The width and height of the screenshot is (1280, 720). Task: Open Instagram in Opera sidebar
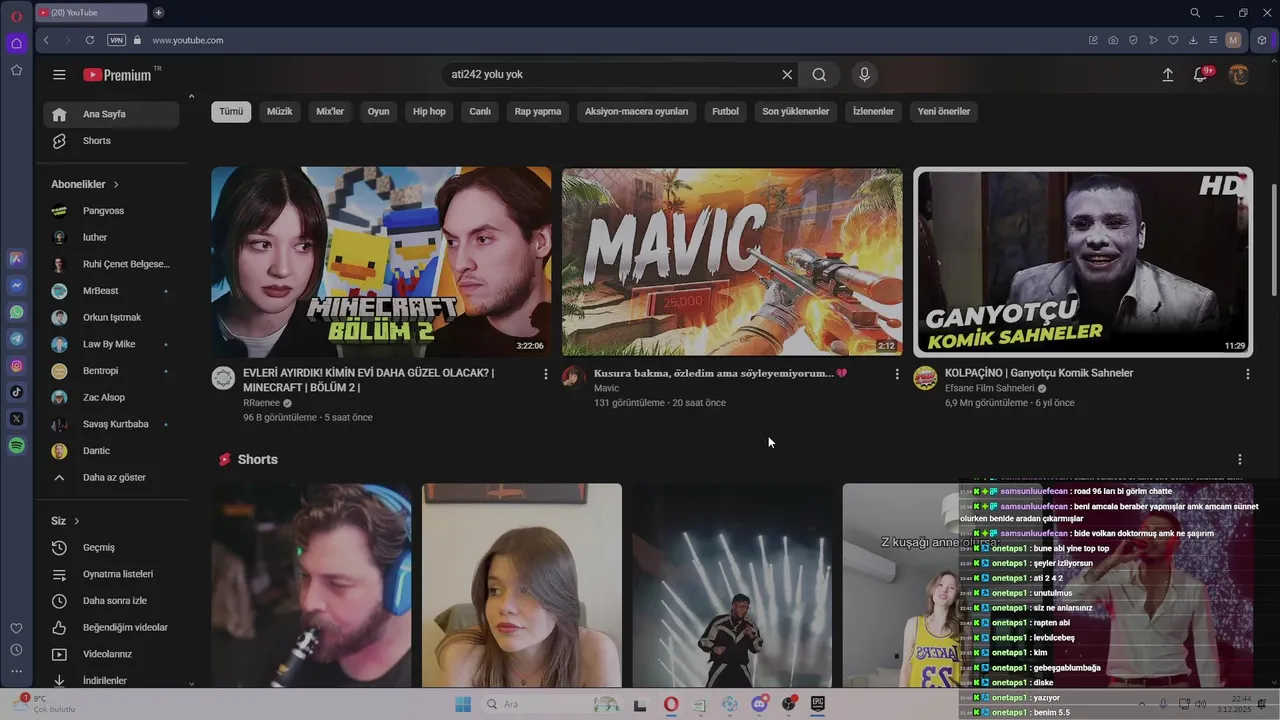pos(17,366)
